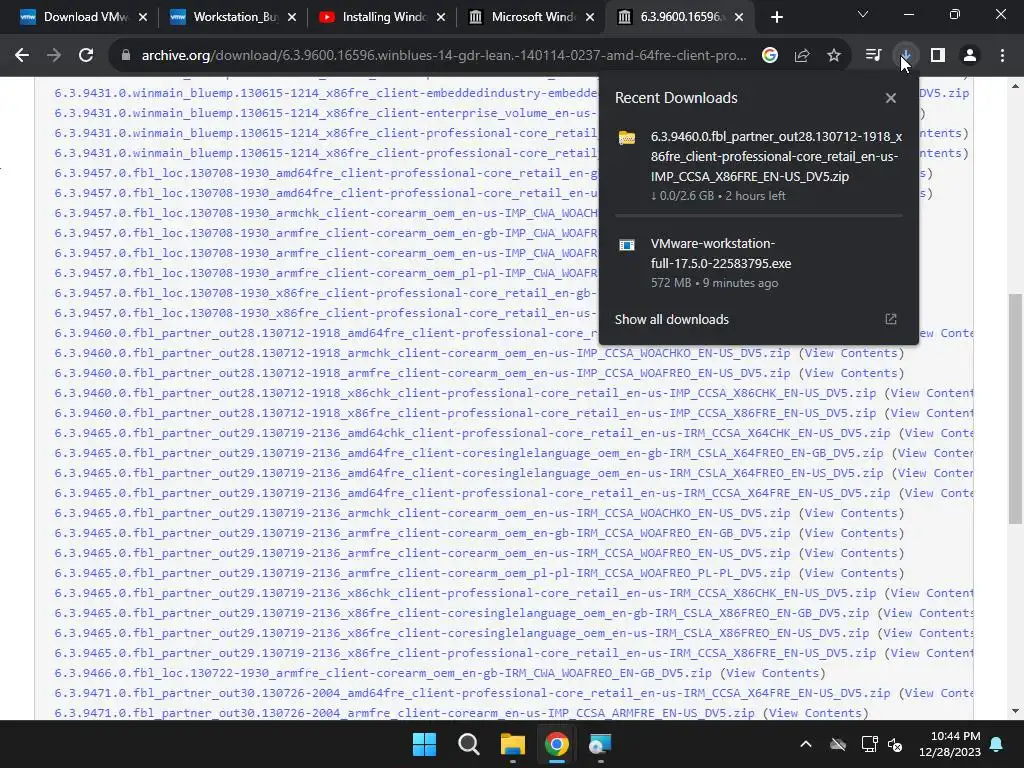Viewport: 1024px width, 768px height.
Task: Click the page vertical scrollbar thumb
Action: coord(1015,409)
